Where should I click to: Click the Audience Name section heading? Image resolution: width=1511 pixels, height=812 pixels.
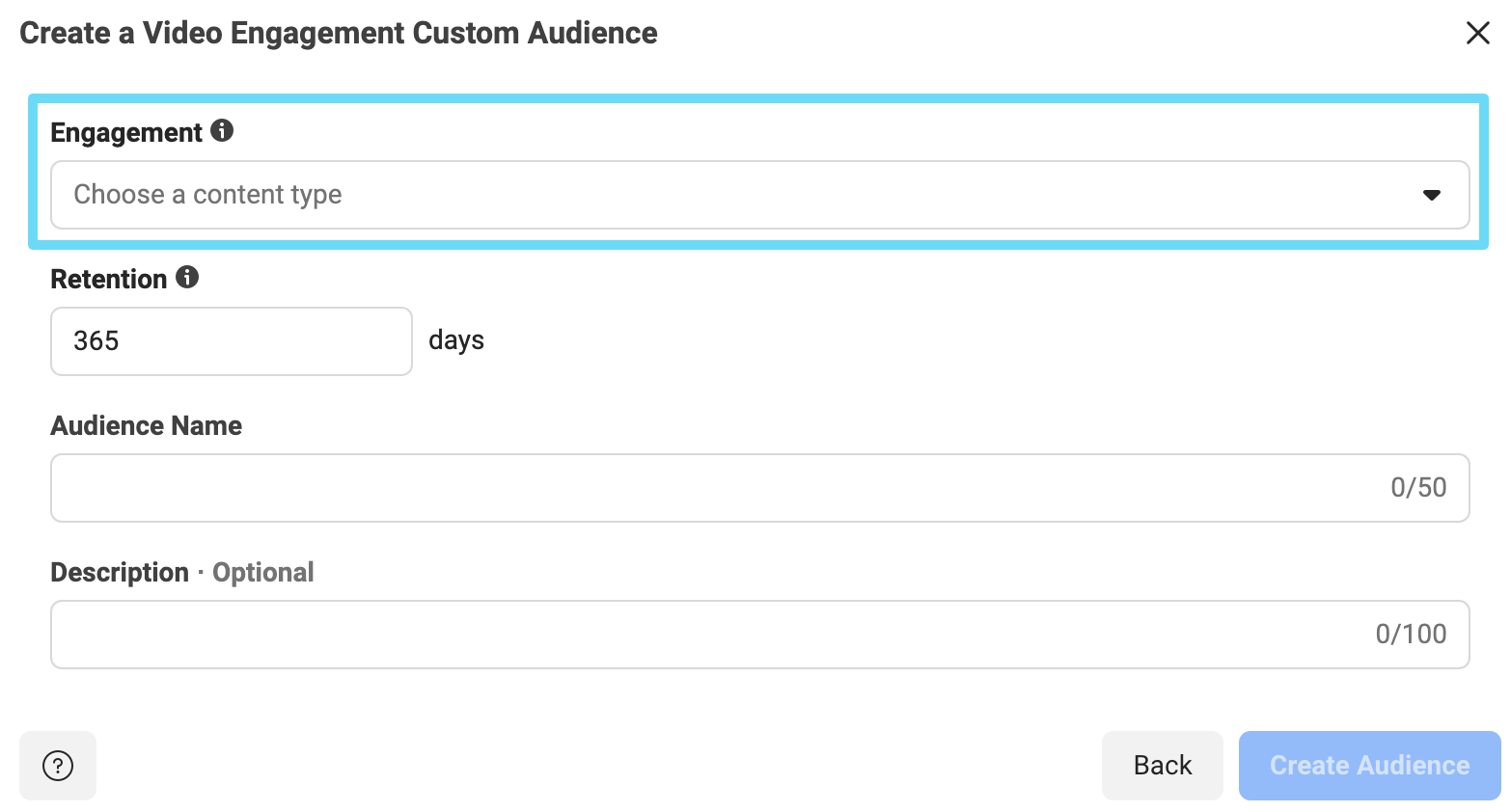(146, 425)
